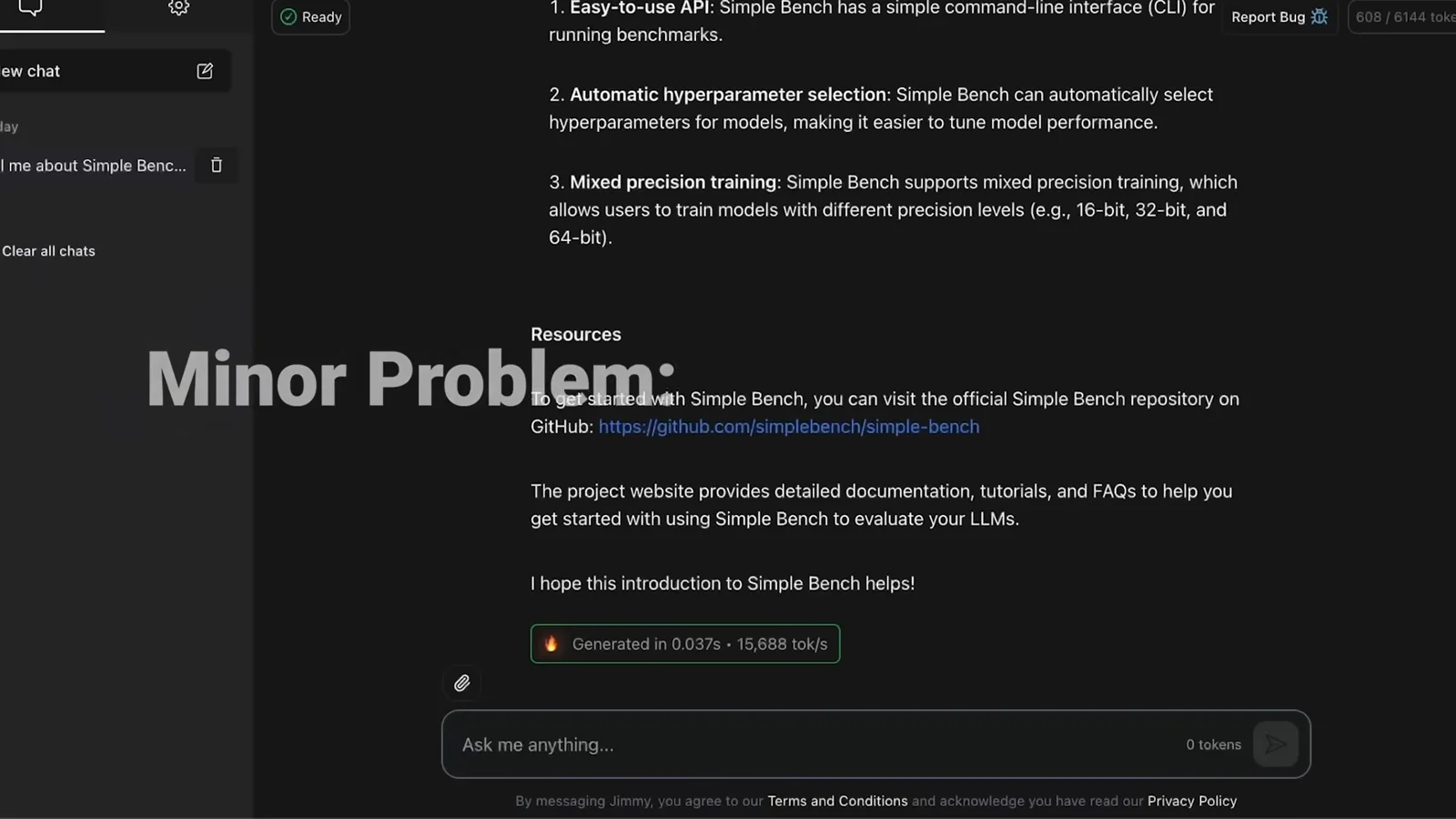Click the Report Bug button
Screen dimensions: 1456x819
(1279, 16)
